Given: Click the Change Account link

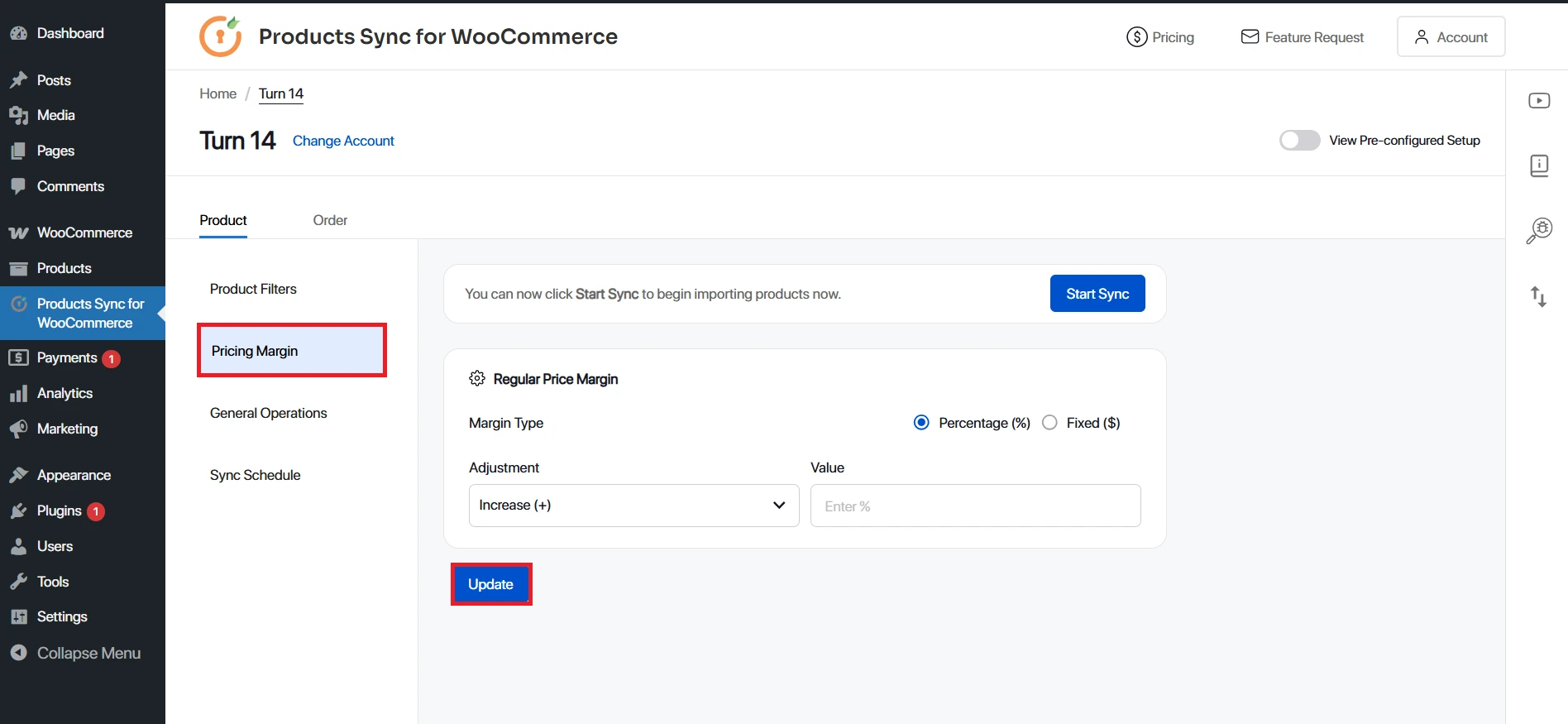Looking at the screenshot, I should pos(343,141).
